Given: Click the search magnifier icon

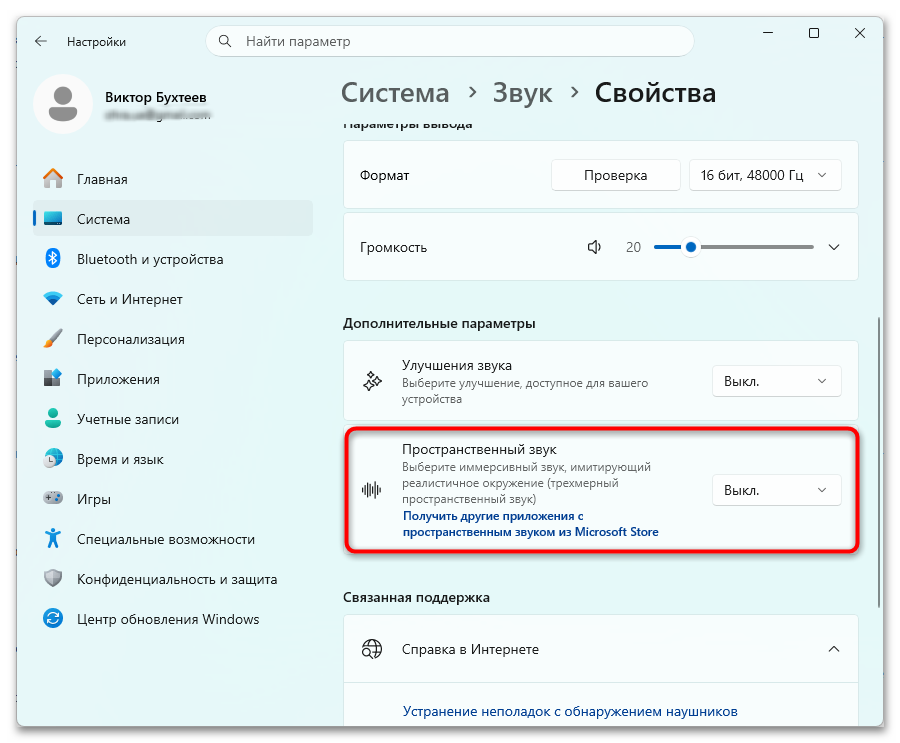Looking at the screenshot, I should [225, 41].
